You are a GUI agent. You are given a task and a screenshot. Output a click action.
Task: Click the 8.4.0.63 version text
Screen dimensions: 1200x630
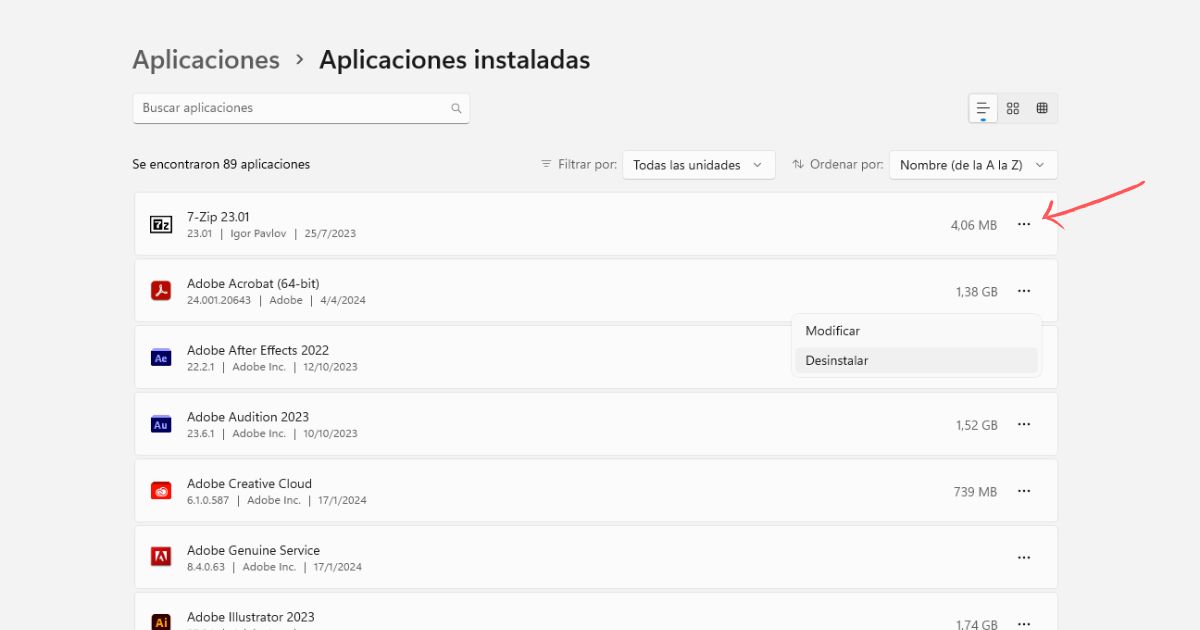(207, 567)
